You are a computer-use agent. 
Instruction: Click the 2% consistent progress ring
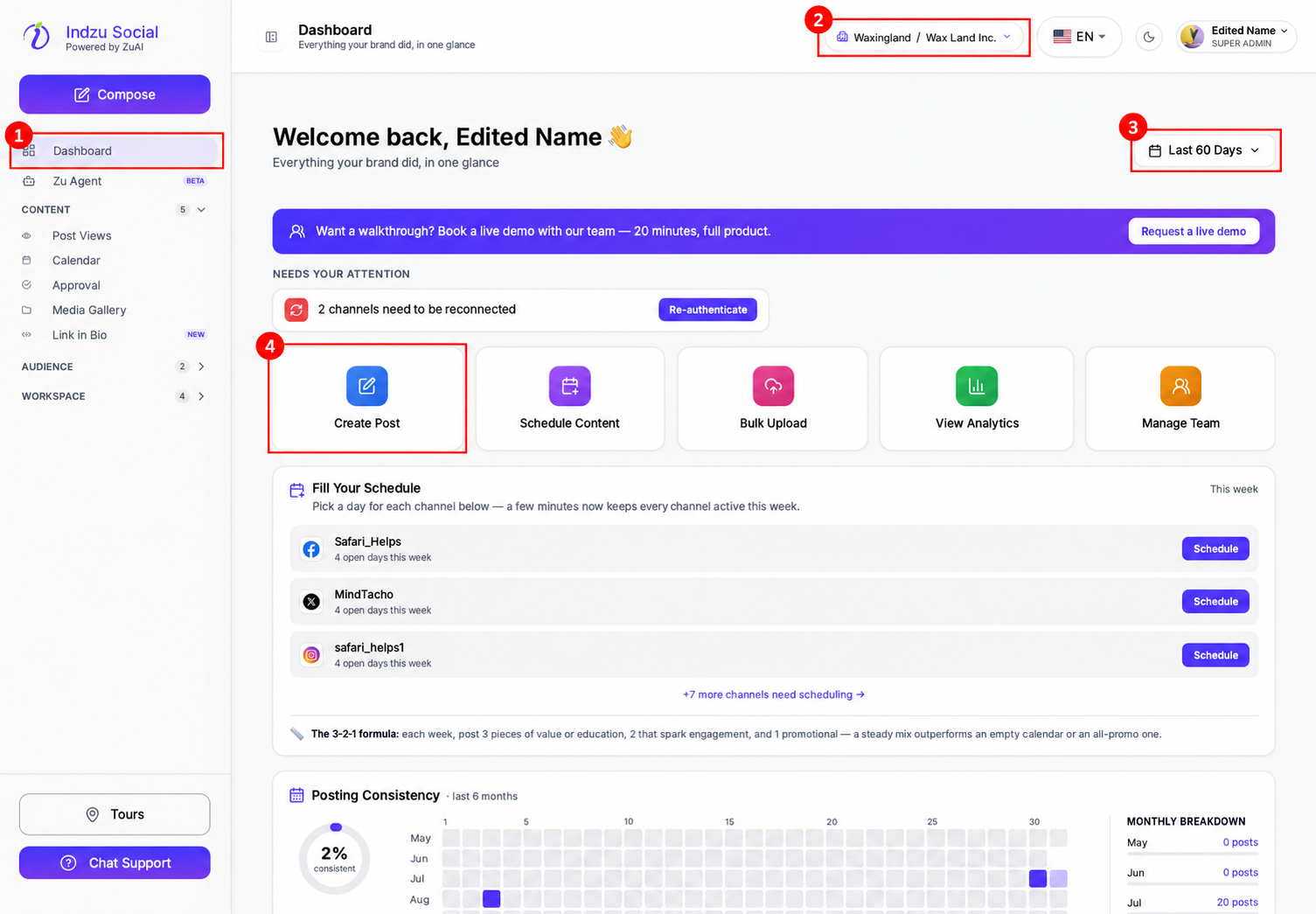(334, 859)
